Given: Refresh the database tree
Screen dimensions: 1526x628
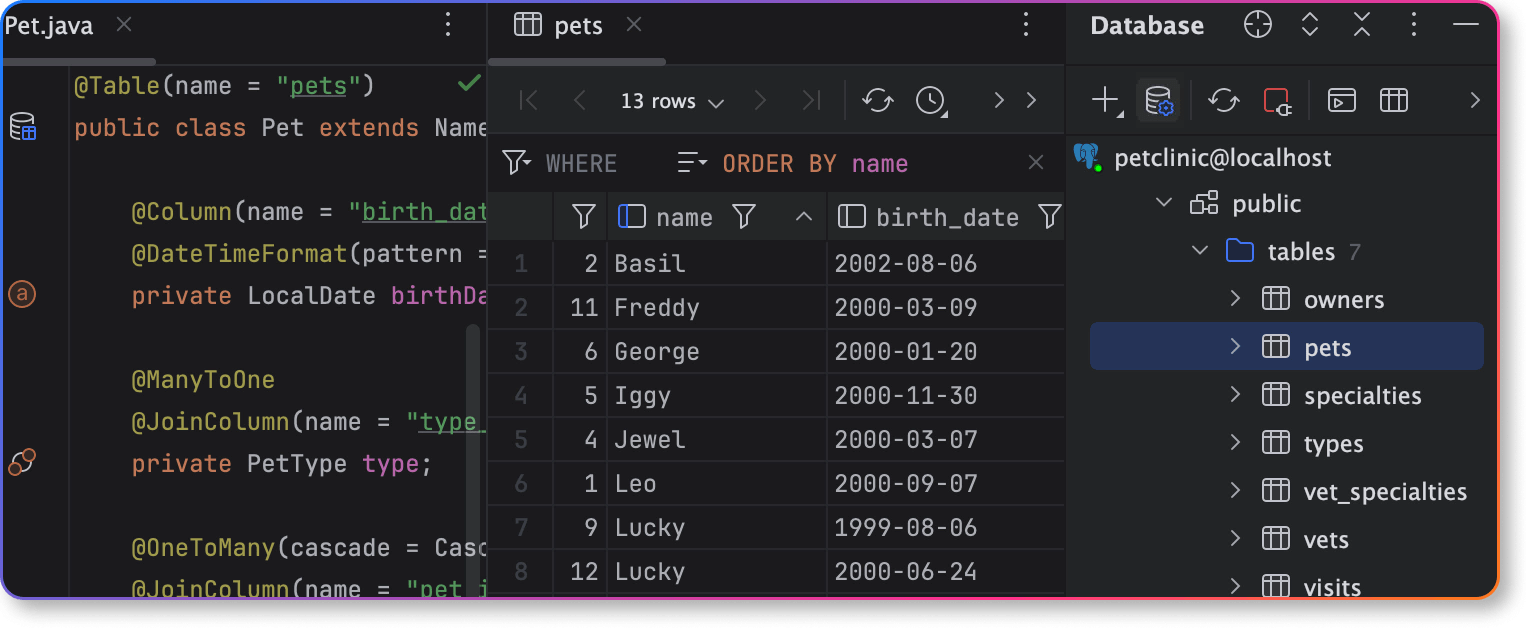Looking at the screenshot, I should point(1223,100).
